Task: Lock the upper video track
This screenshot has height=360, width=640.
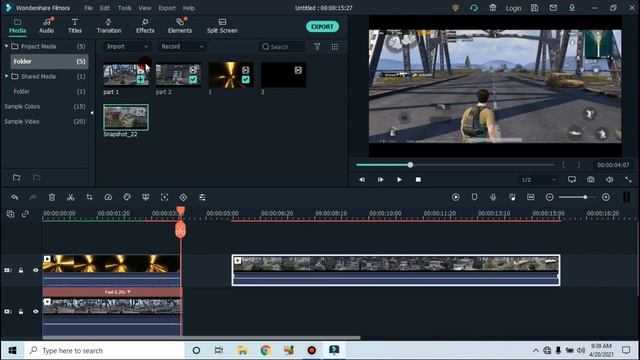Action: (x=21, y=270)
